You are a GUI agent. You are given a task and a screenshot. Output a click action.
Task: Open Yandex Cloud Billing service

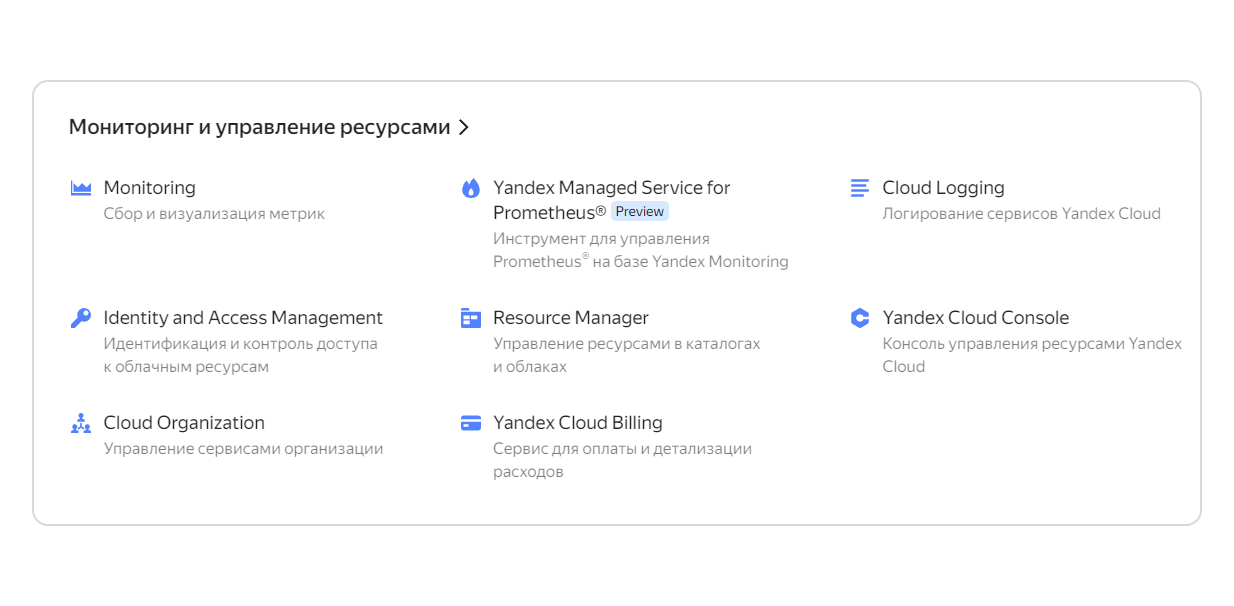[x=578, y=423]
